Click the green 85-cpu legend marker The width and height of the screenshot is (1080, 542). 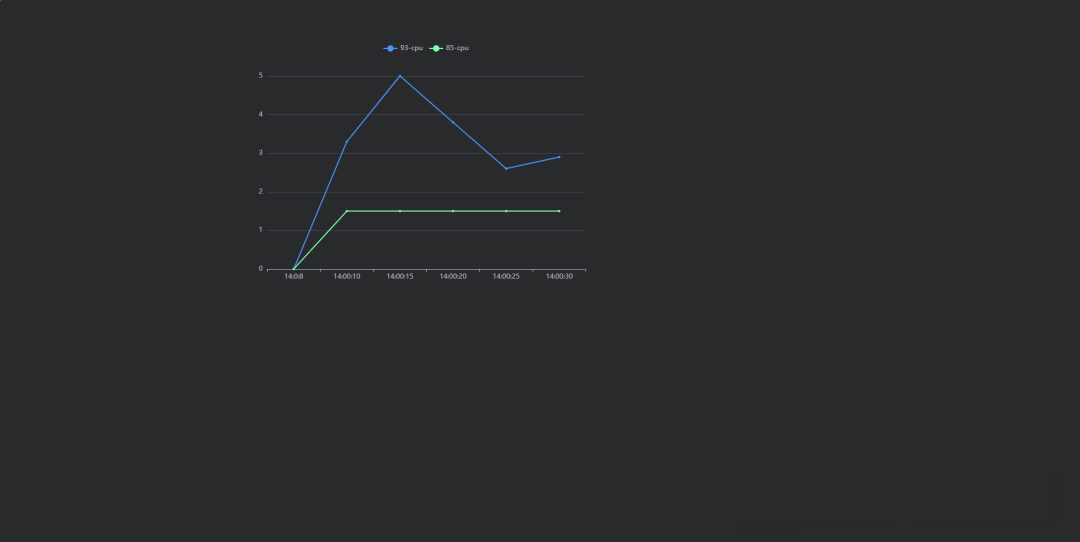coord(436,48)
